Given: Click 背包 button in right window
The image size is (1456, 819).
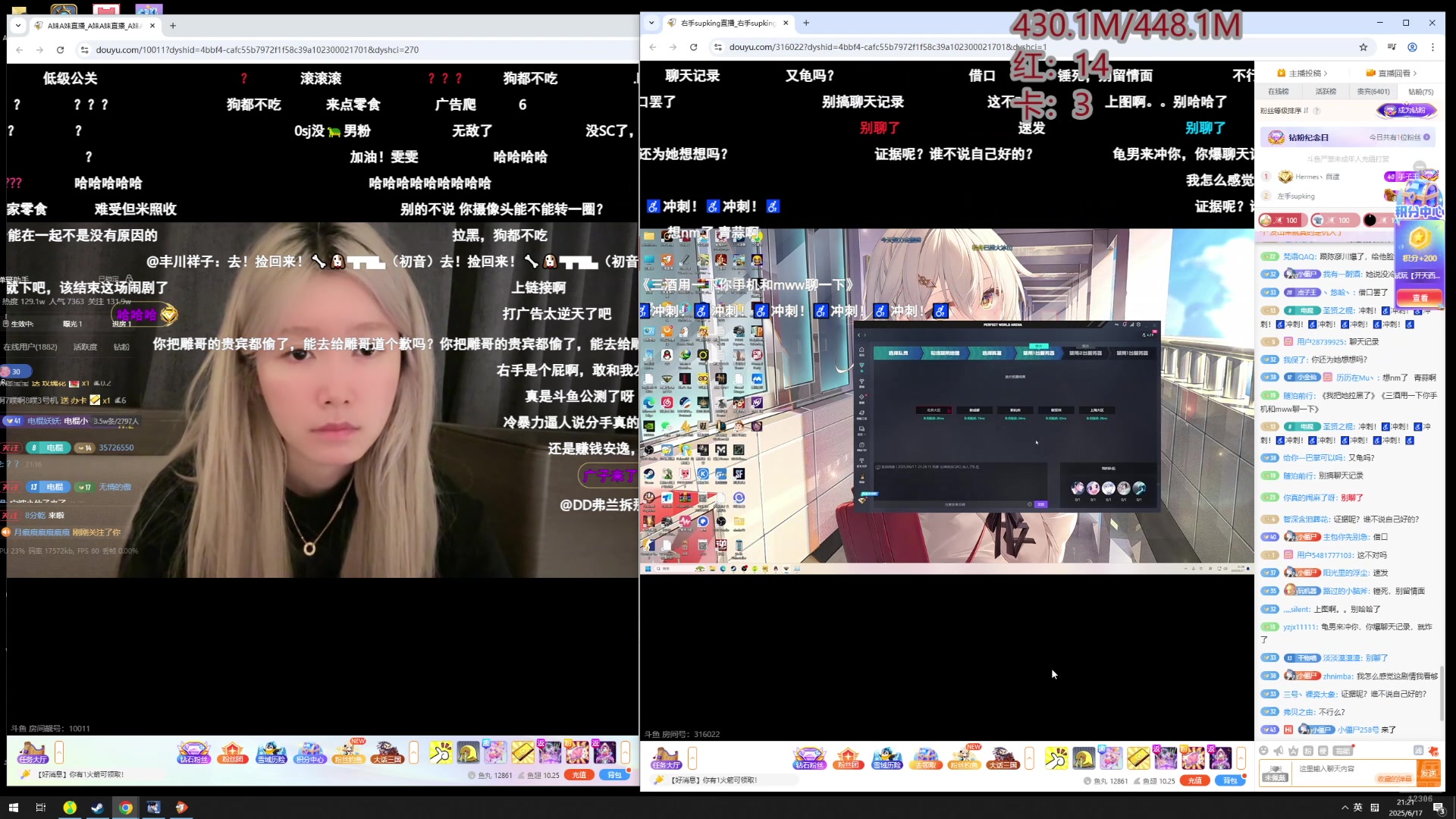Looking at the screenshot, I should [1230, 780].
